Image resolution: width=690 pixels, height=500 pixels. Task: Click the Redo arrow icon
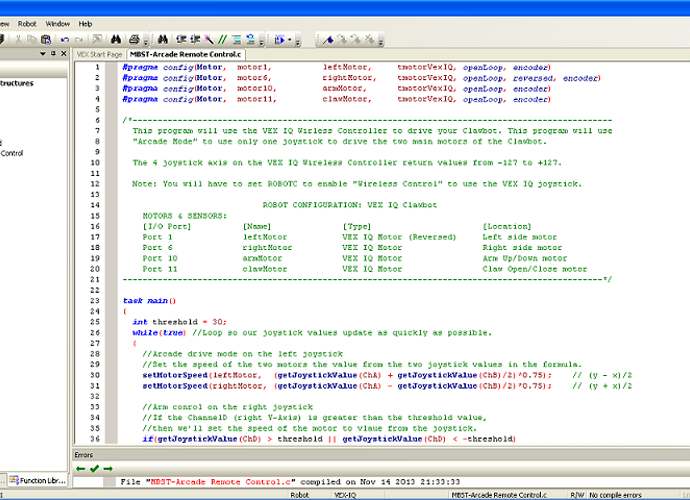point(79,40)
